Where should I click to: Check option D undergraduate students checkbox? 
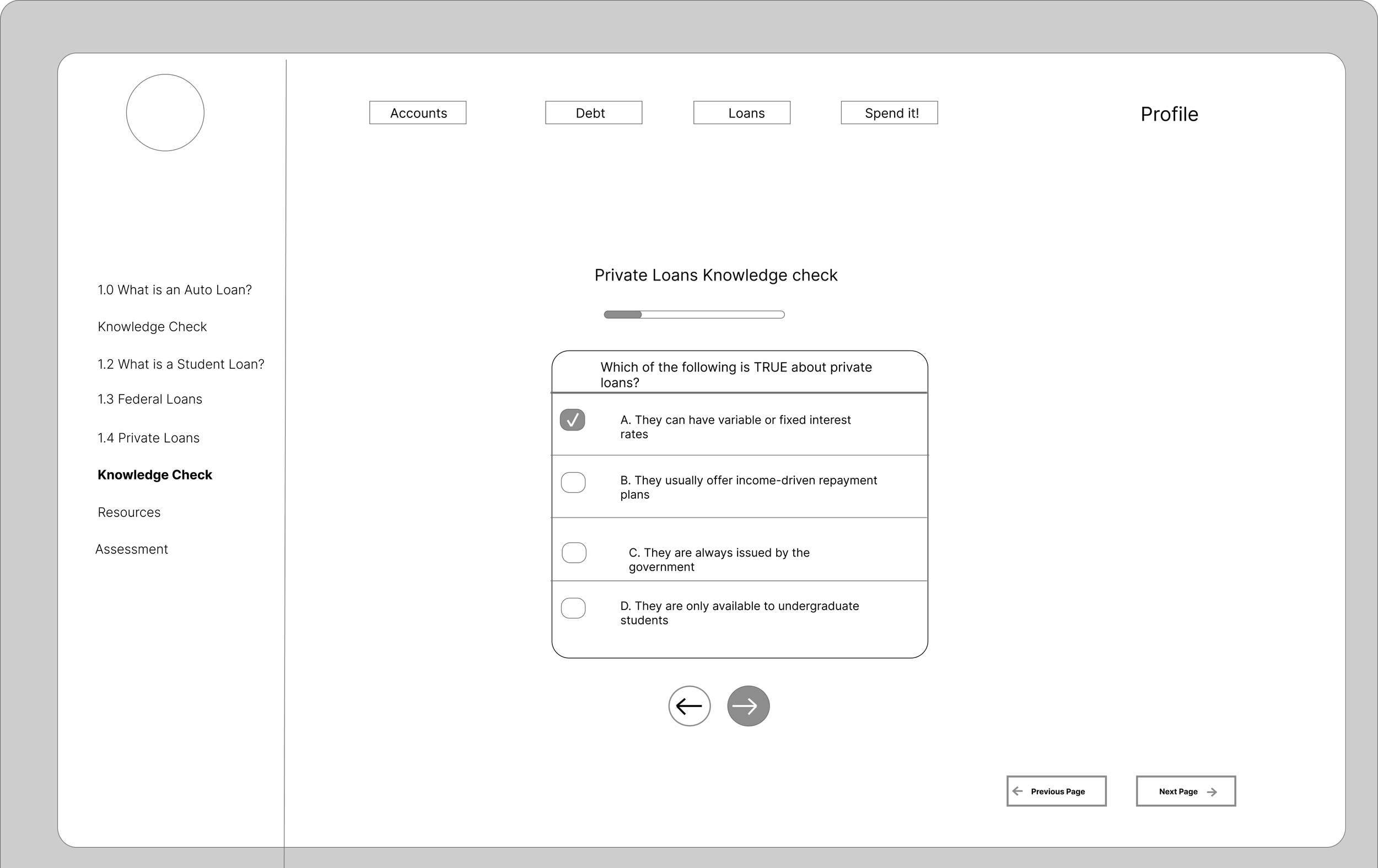click(573, 608)
